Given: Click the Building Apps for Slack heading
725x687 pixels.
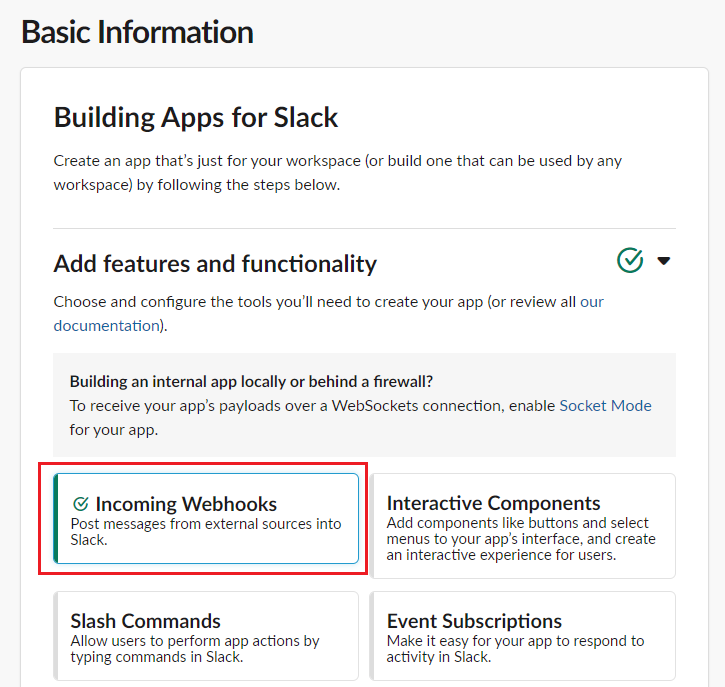Looking at the screenshot, I should (x=196, y=117).
